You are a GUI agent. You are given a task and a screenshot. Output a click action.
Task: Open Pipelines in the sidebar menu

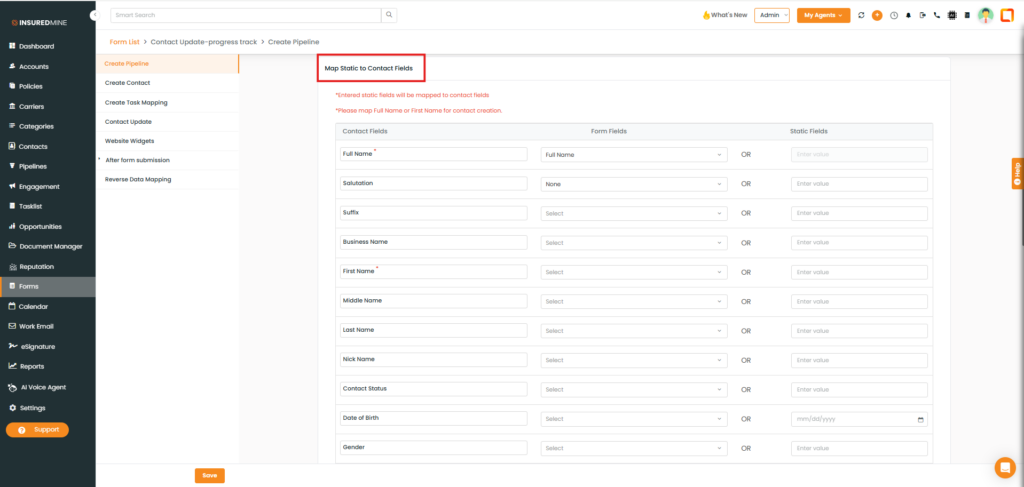[x=33, y=166]
